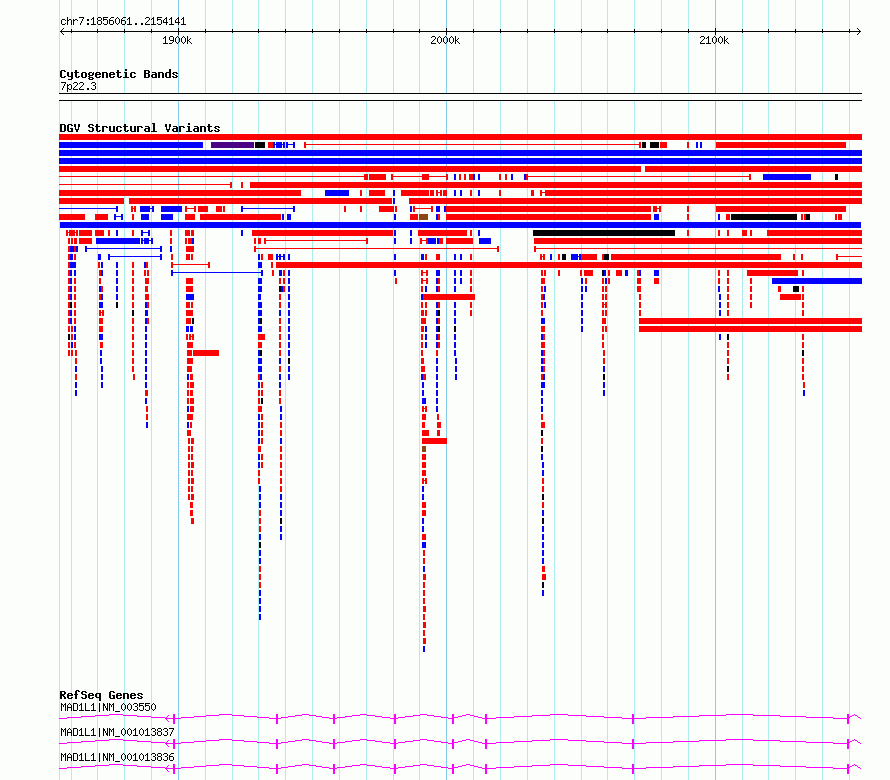890x780 pixels.
Task: Select the 7p22.3 band label
Action: click(x=78, y=86)
